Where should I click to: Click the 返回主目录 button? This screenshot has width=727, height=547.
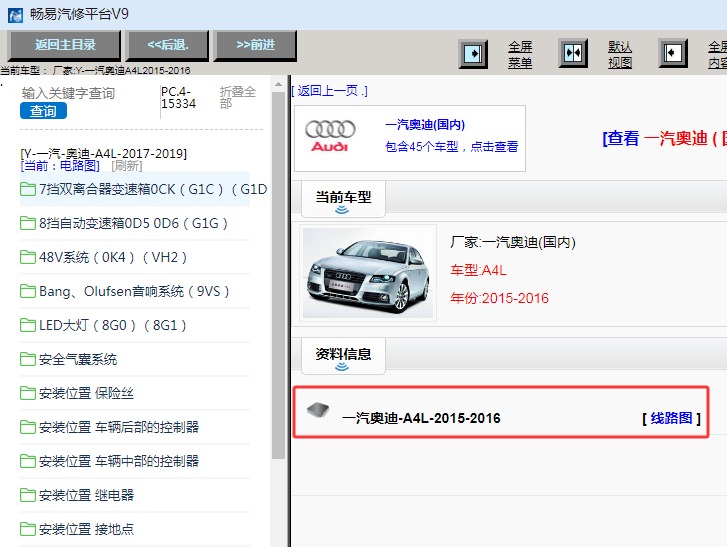64,45
